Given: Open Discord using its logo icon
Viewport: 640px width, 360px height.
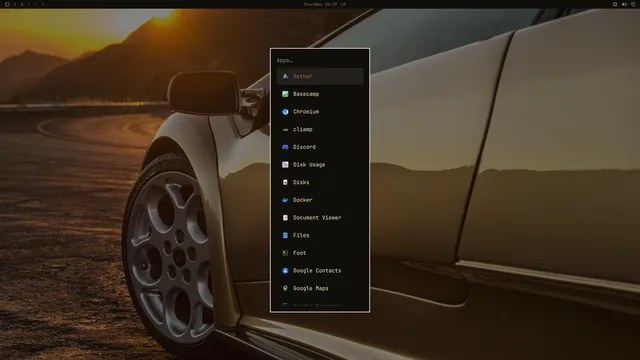Looking at the screenshot, I should pos(285,147).
